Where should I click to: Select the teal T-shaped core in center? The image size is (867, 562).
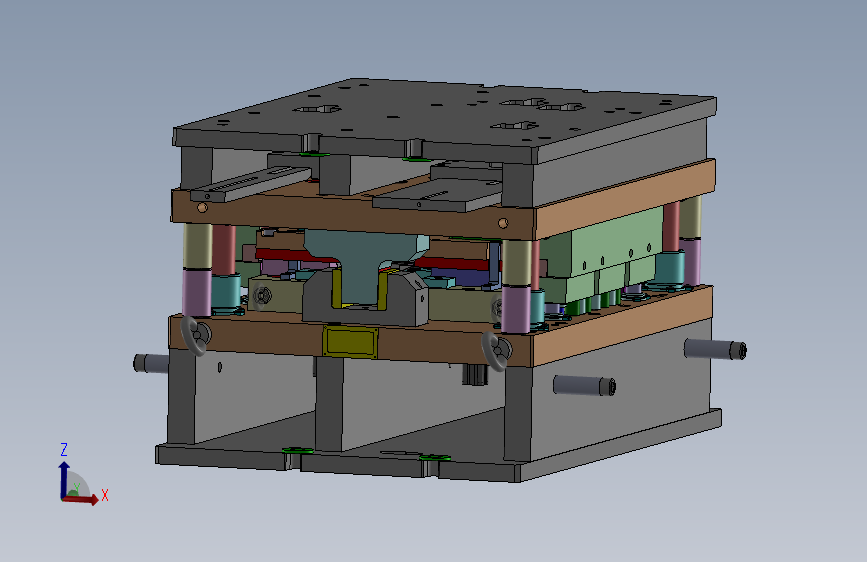click(x=362, y=266)
